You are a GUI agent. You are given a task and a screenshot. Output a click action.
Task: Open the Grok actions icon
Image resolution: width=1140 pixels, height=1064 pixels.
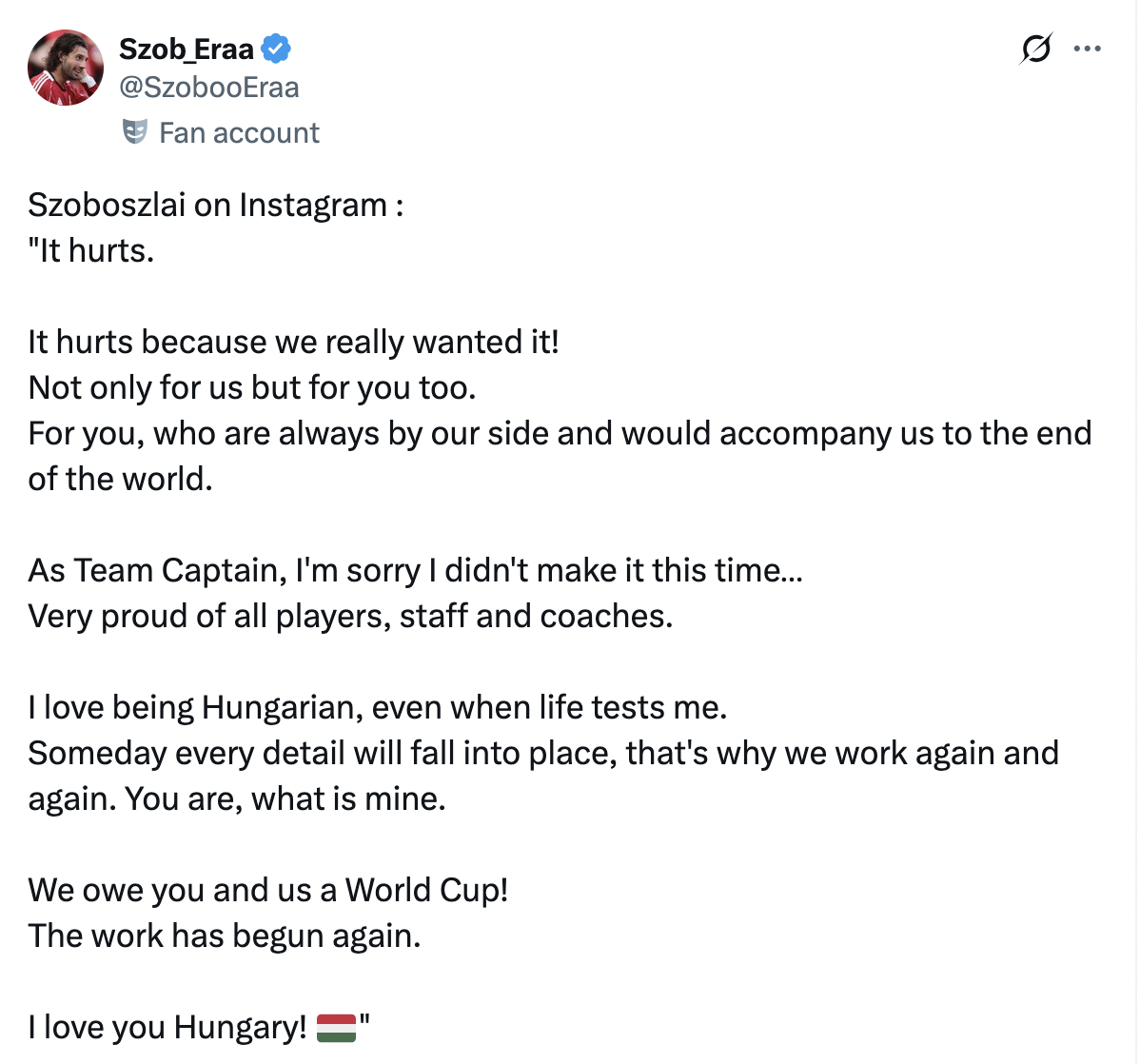[x=1035, y=49]
